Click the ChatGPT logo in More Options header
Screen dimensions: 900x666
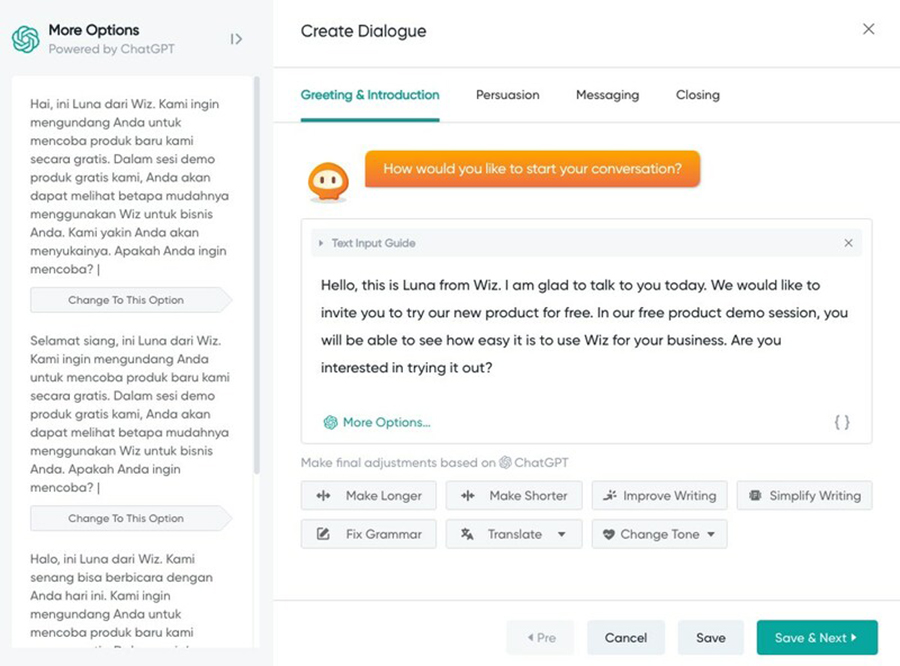click(25, 39)
